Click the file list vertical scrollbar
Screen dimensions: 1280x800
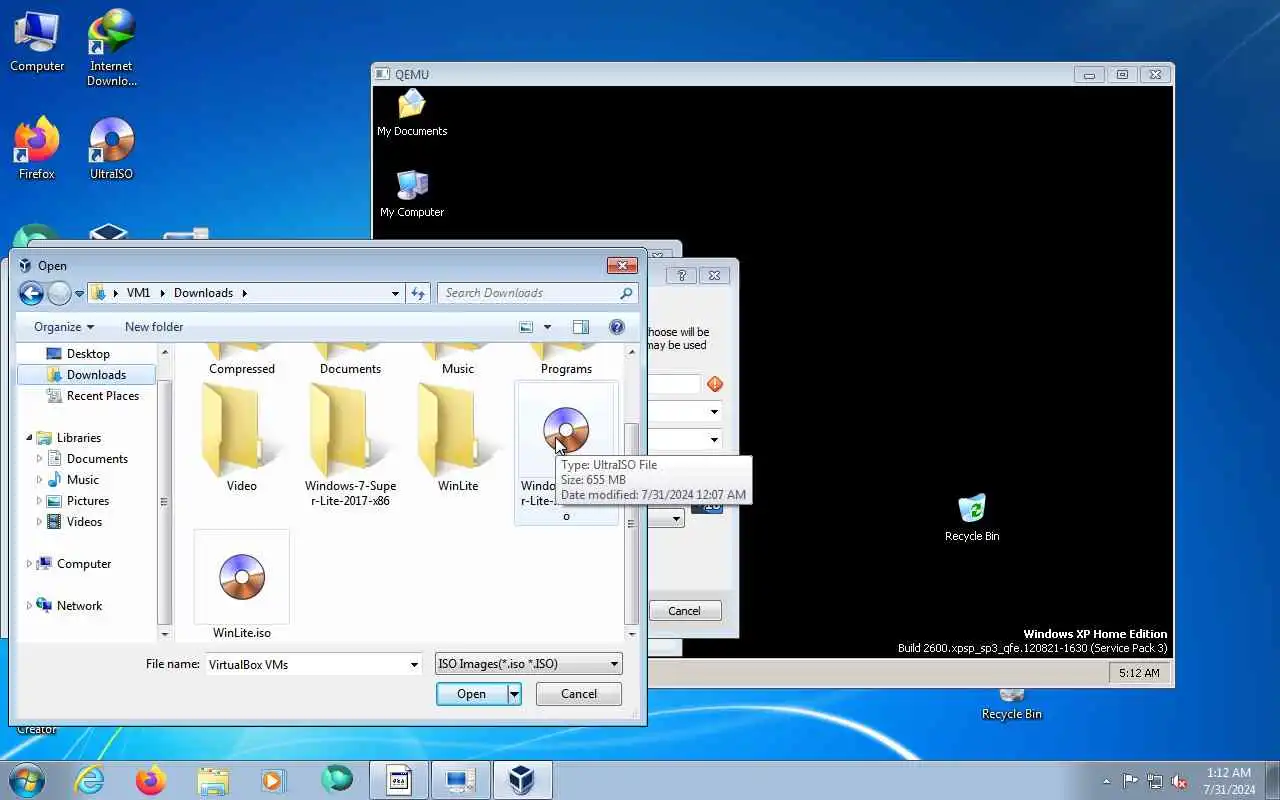click(631, 493)
